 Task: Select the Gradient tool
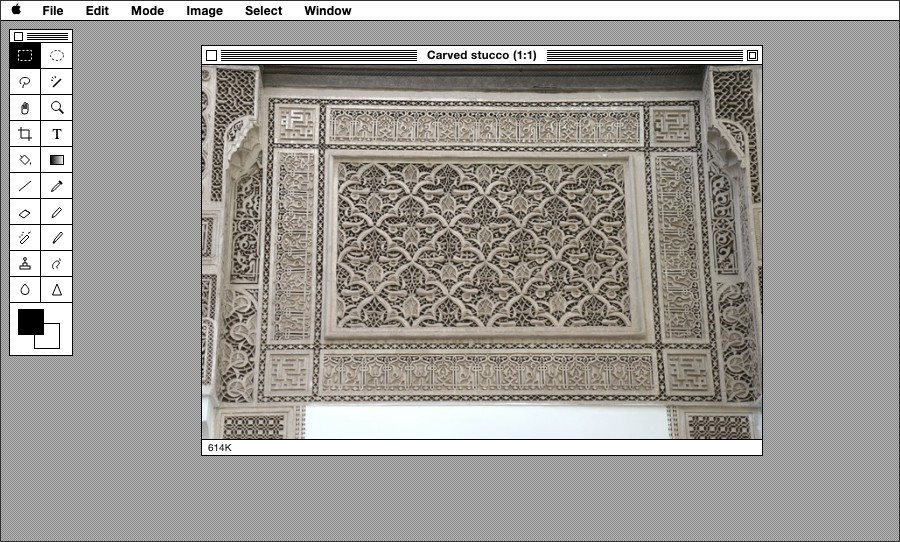(57, 160)
